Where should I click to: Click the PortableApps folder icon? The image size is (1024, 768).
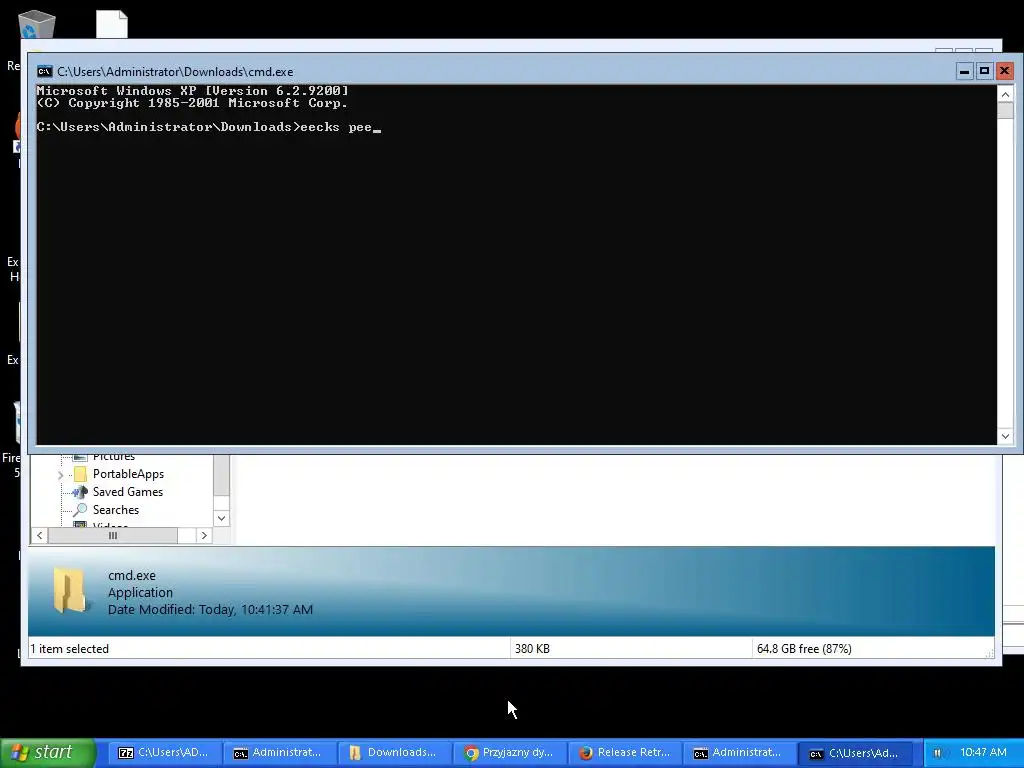pos(80,473)
